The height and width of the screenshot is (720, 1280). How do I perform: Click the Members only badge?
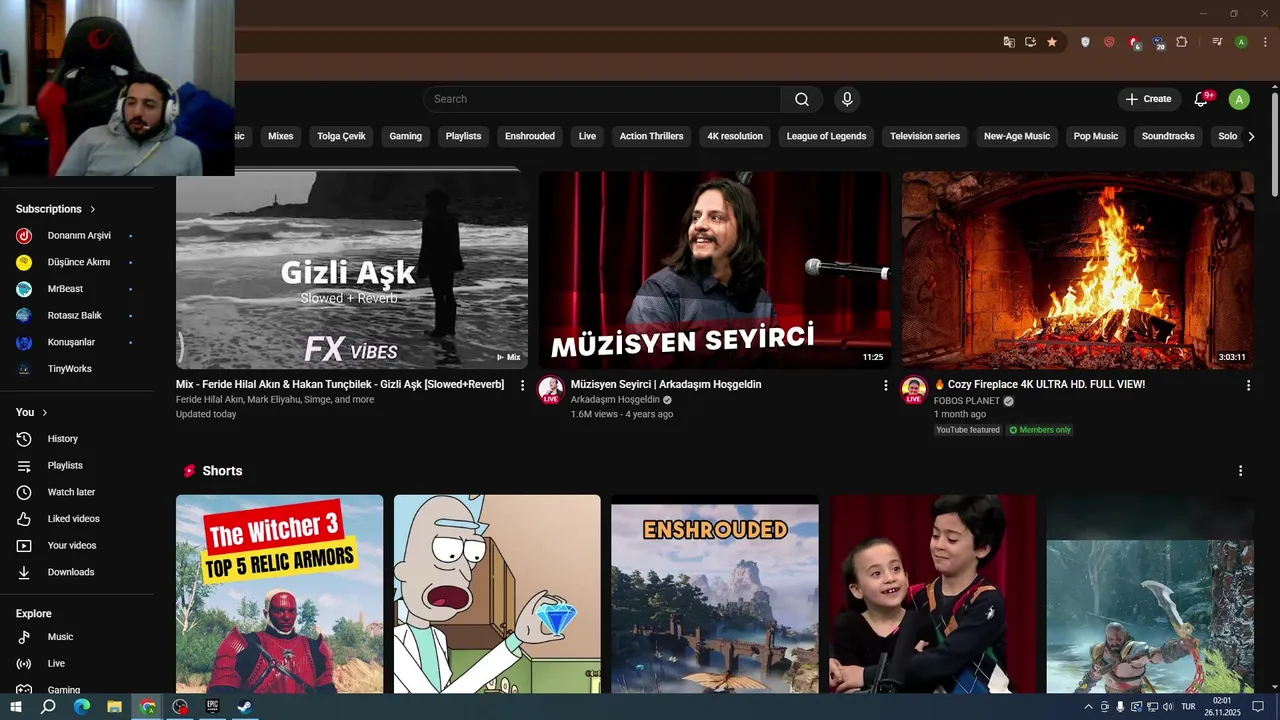1040,430
